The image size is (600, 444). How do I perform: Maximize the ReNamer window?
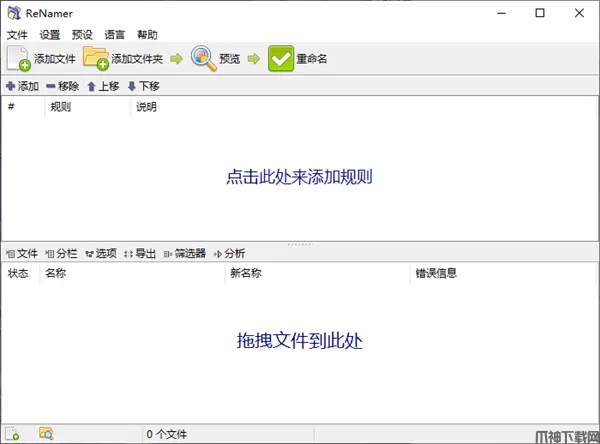[540, 13]
